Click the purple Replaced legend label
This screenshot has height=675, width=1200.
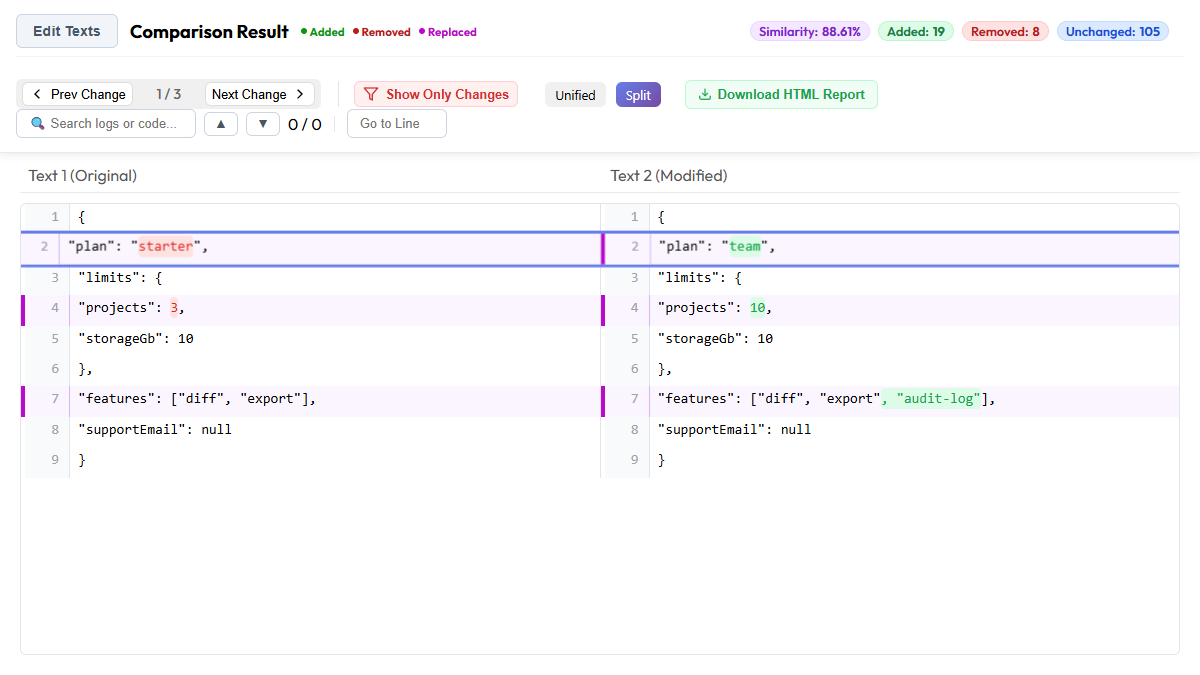tap(447, 32)
